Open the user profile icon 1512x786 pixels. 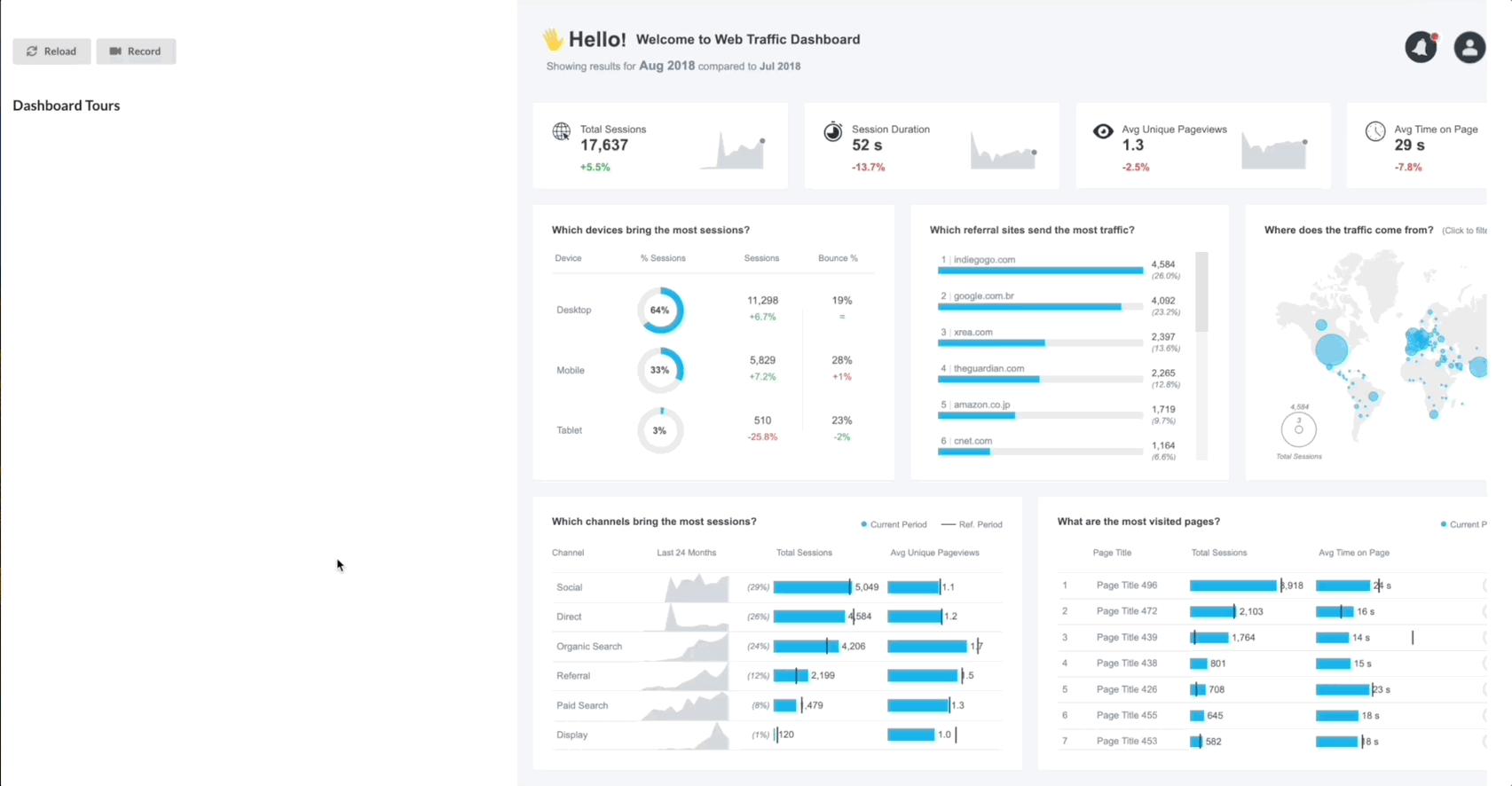pos(1469,47)
